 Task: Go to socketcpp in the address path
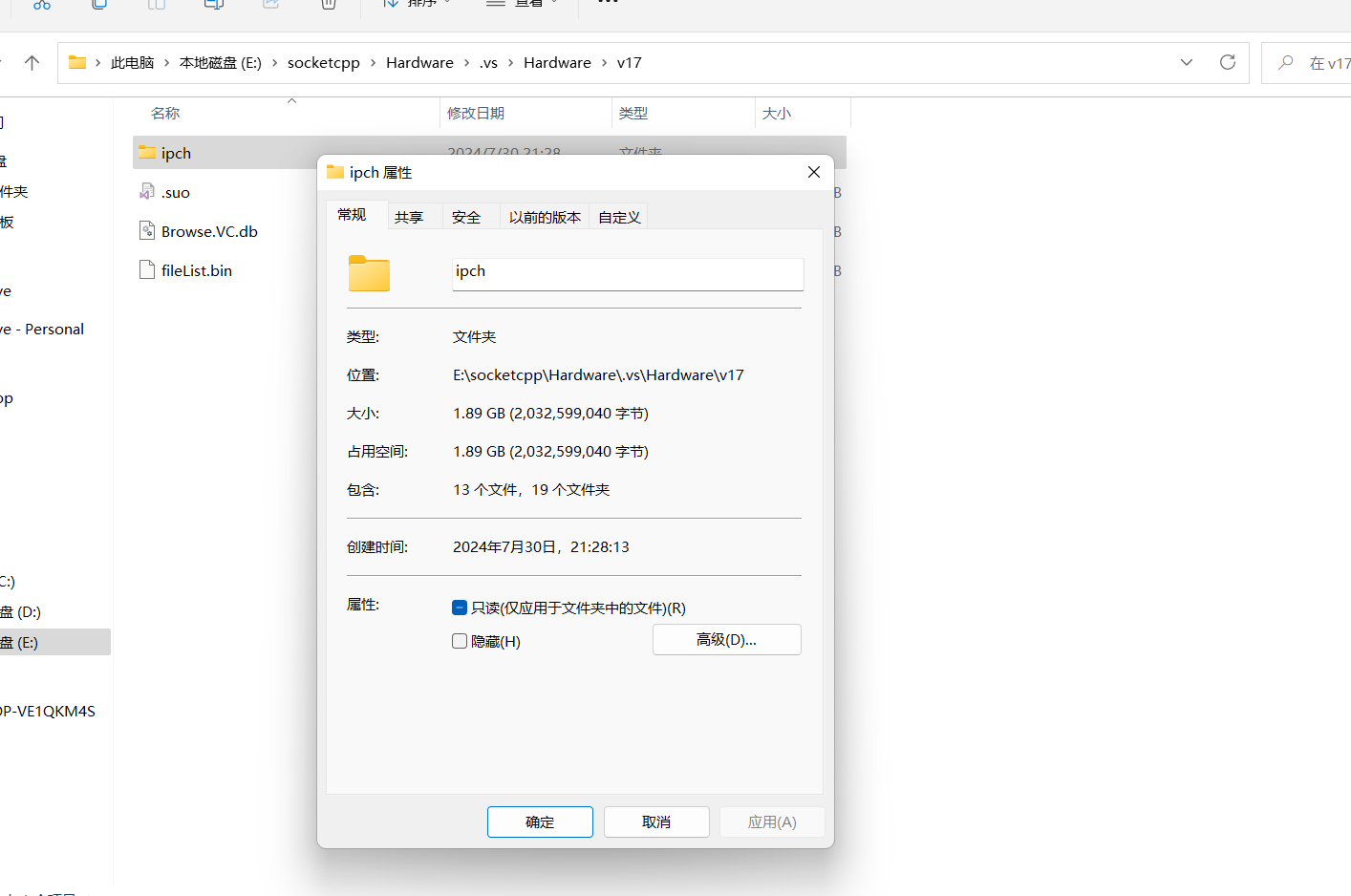pos(324,63)
